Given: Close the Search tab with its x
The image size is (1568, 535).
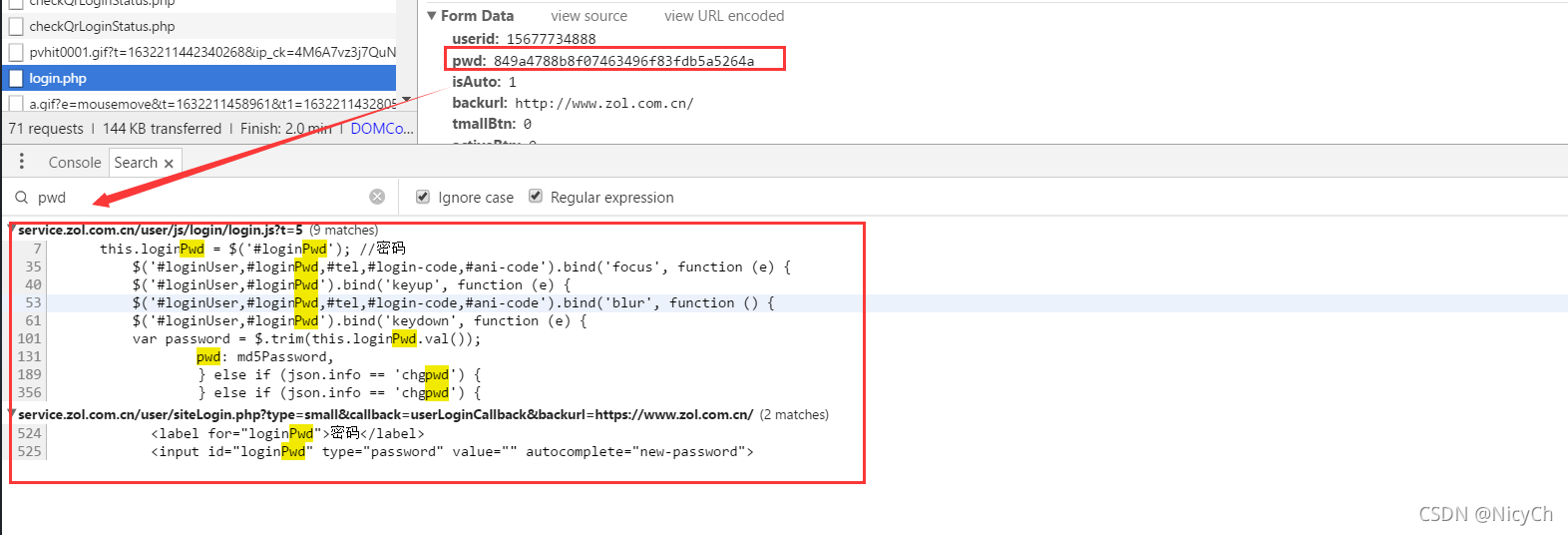Looking at the screenshot, I should coord(170,163).
